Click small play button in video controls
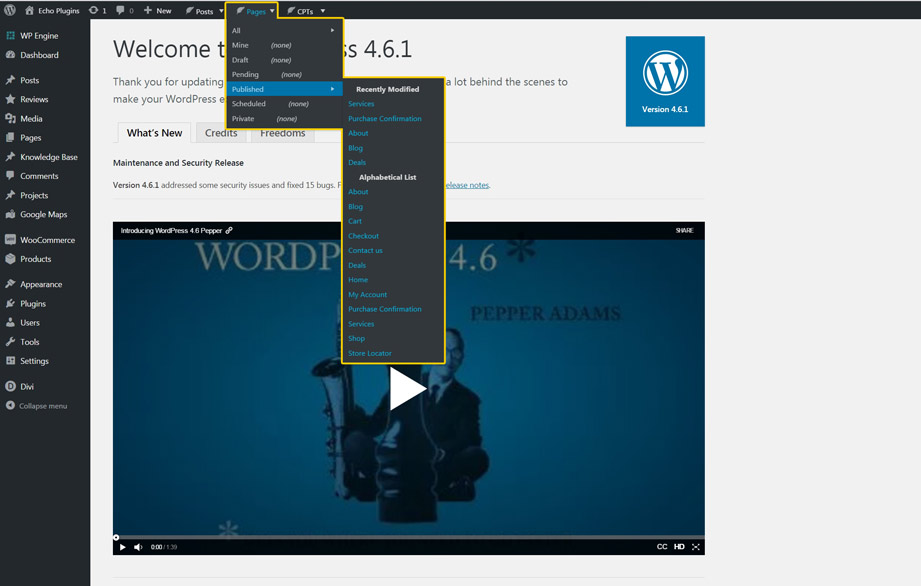This screenshot has width=921, height=586. pos(122,547)
